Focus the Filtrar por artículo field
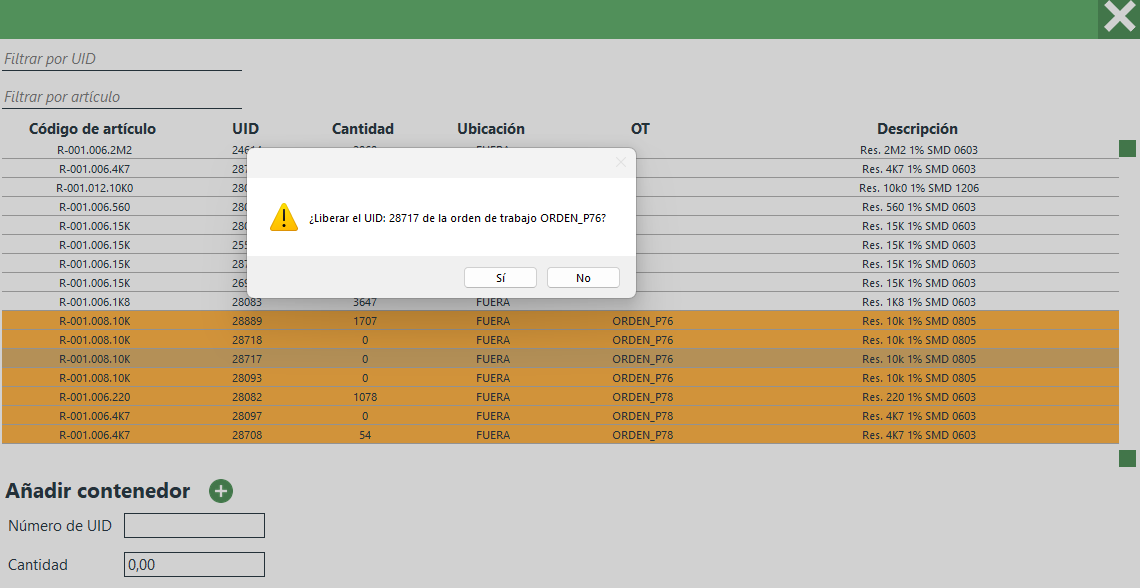The width and height of the screenshot is (1140, 588). pyautogui.click(x=121, y=97)
